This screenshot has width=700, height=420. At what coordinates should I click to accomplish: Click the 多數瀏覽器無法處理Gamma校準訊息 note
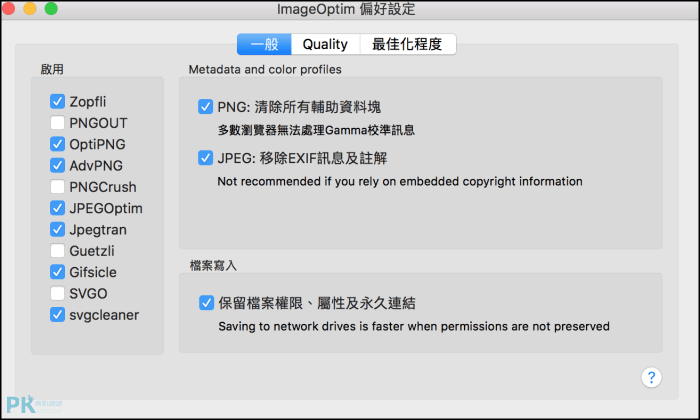tap(316, 130)
